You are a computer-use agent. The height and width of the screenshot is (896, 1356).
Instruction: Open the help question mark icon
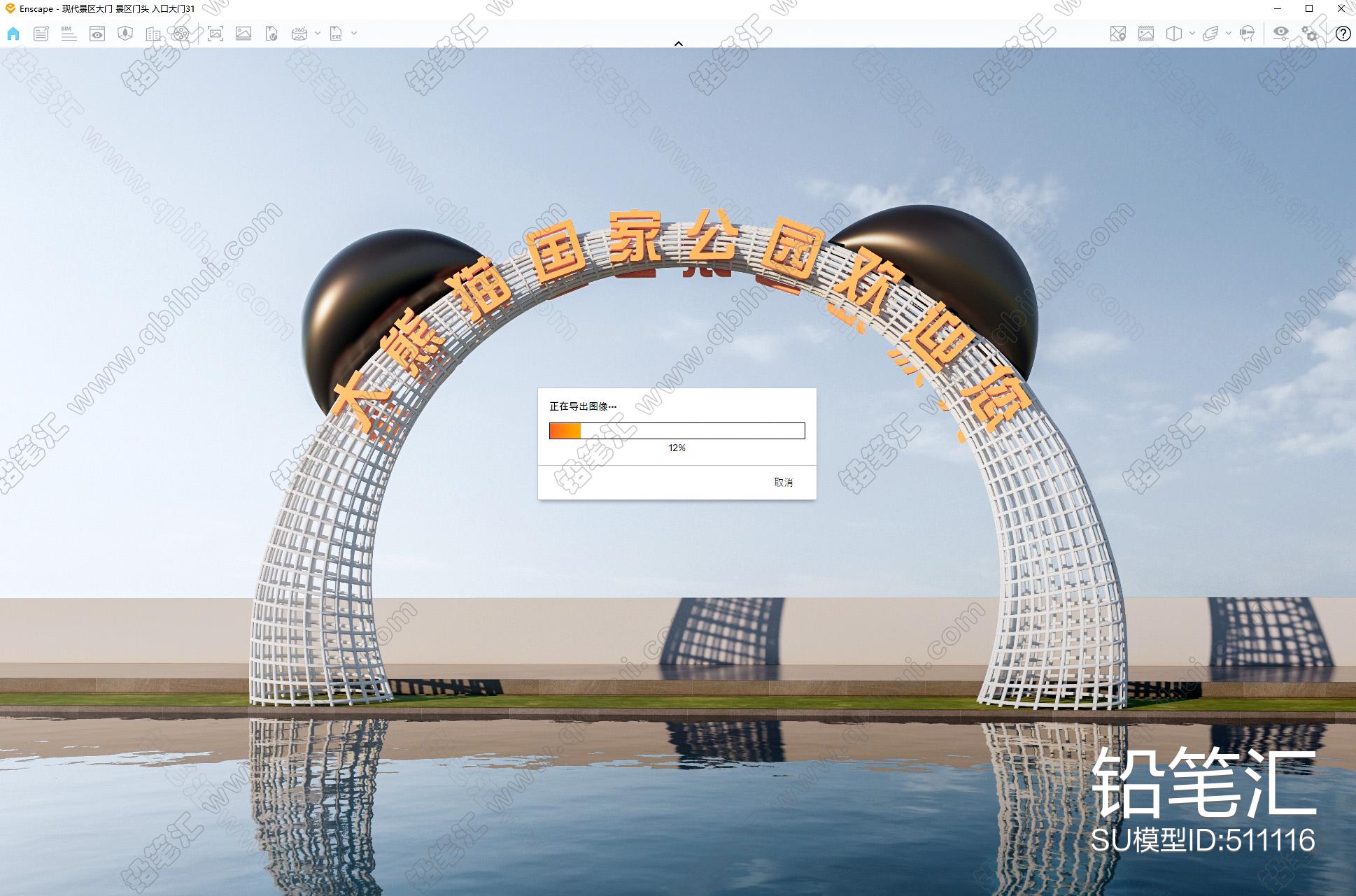pyautogui.click(x=1343, y=34)
